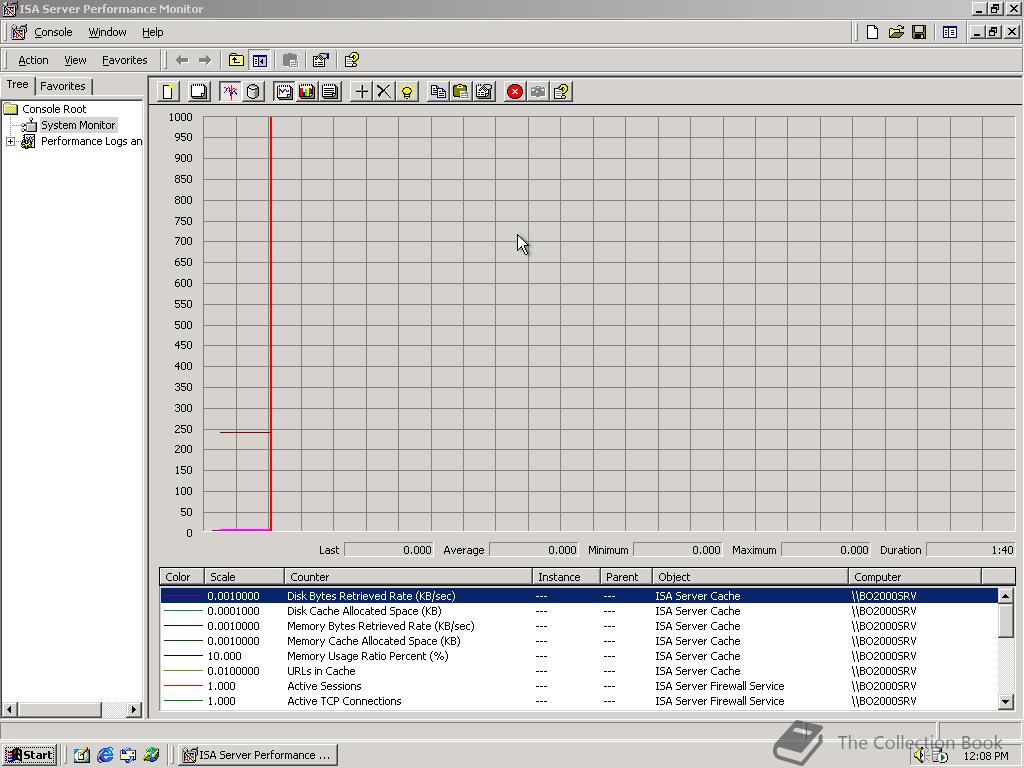
Task: Open the System Monitor Properties icon
Action: point(484,91)
